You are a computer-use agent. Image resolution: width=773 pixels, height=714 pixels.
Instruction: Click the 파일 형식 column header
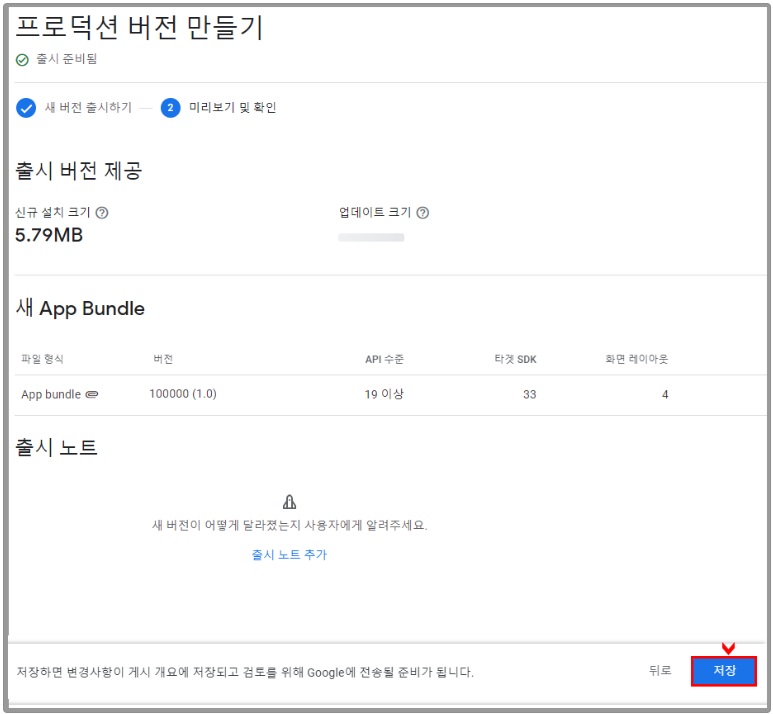(x=42, y=359)
